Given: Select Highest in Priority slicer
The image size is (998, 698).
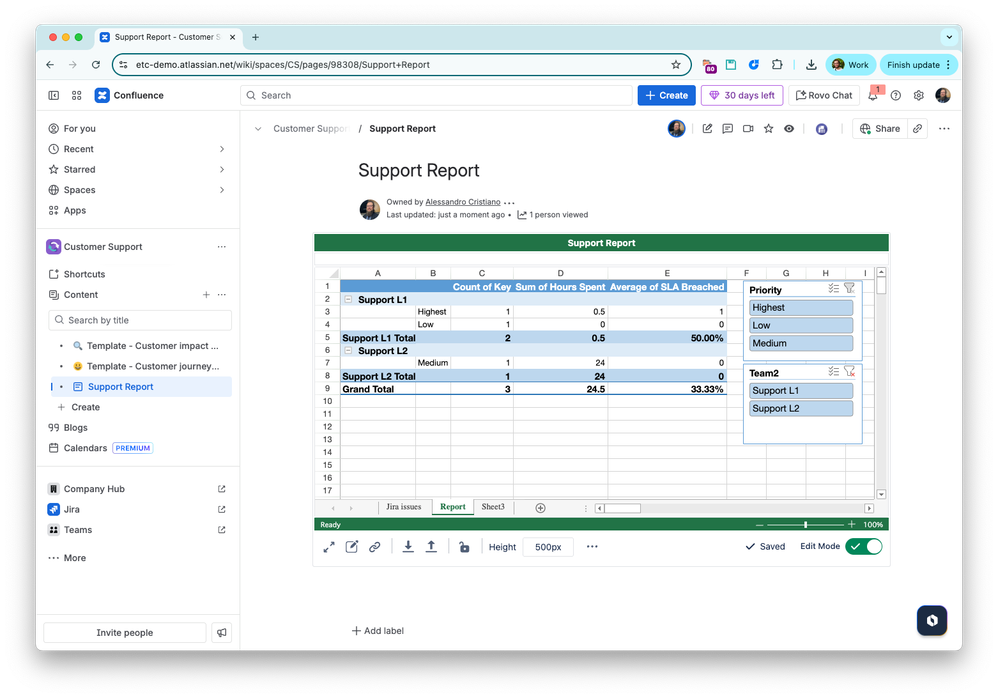Looking at the screenshot, I should point(801,308).
